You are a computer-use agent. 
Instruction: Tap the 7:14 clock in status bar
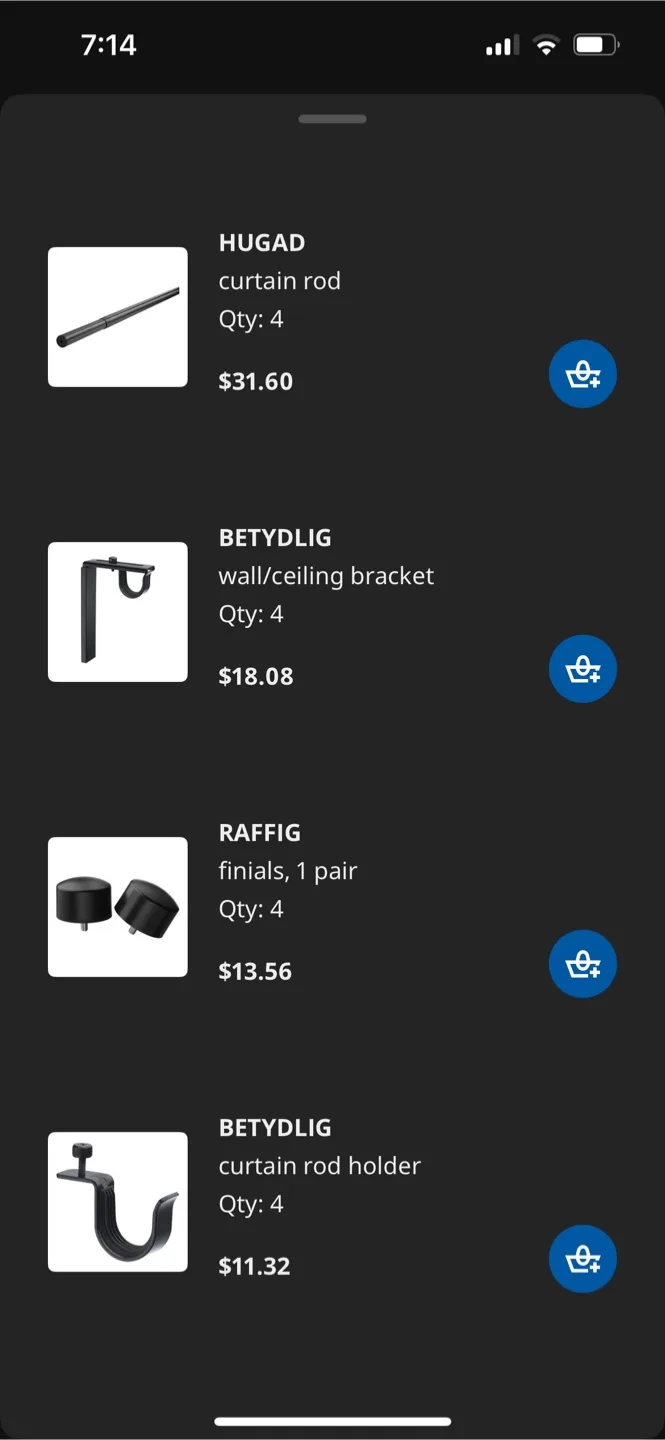109,45
